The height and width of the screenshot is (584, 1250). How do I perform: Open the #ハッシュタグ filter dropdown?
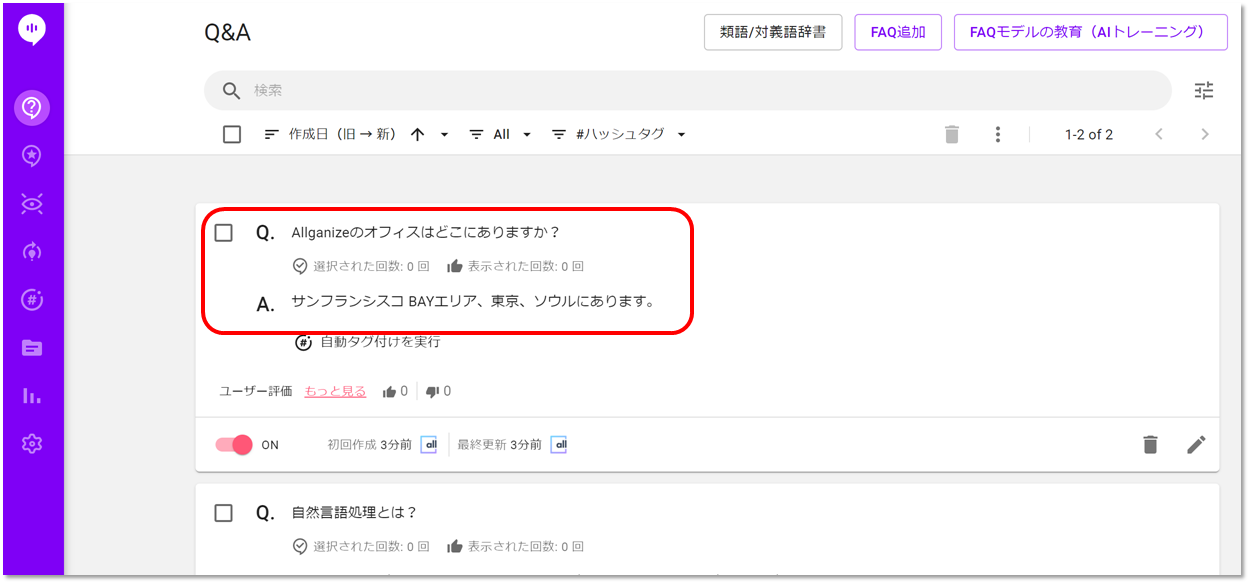(618, 134)
